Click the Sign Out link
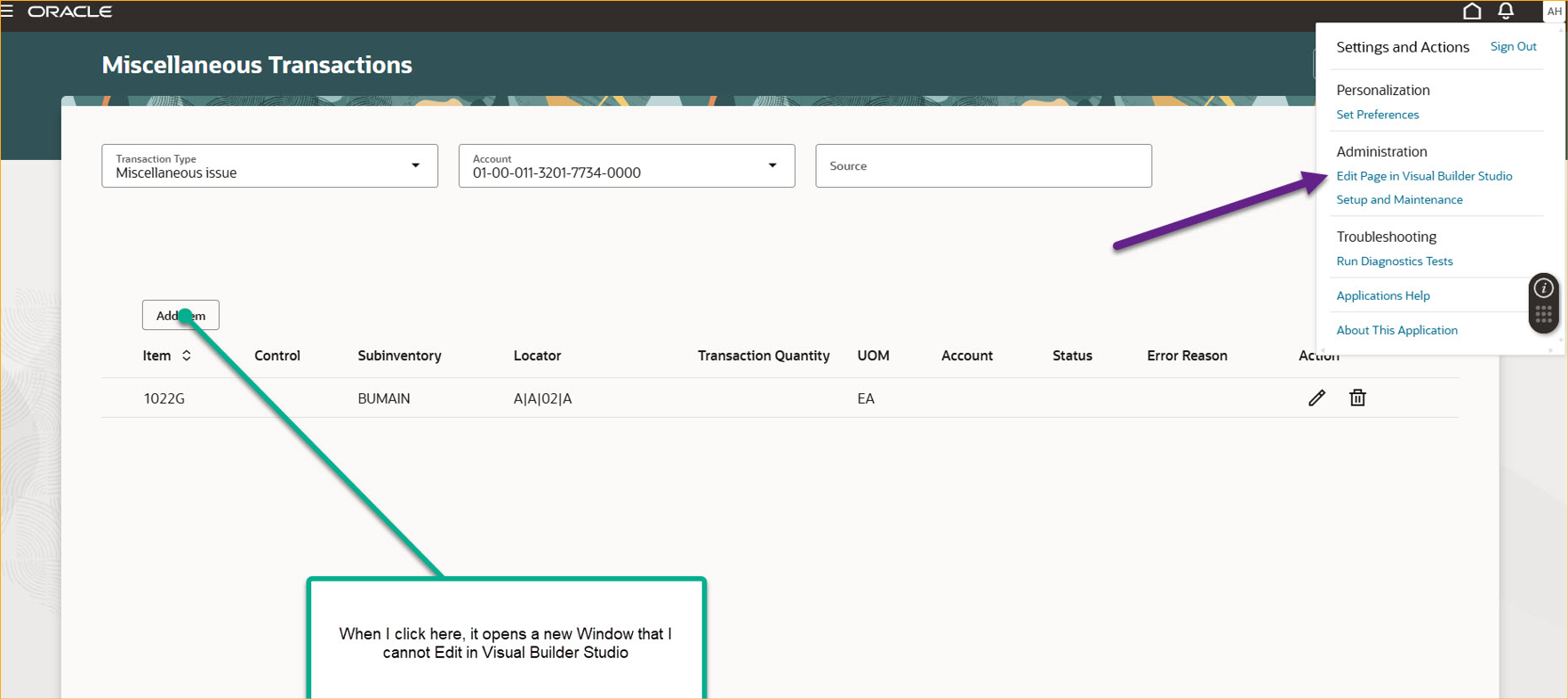 click(x=1513, y=46)
